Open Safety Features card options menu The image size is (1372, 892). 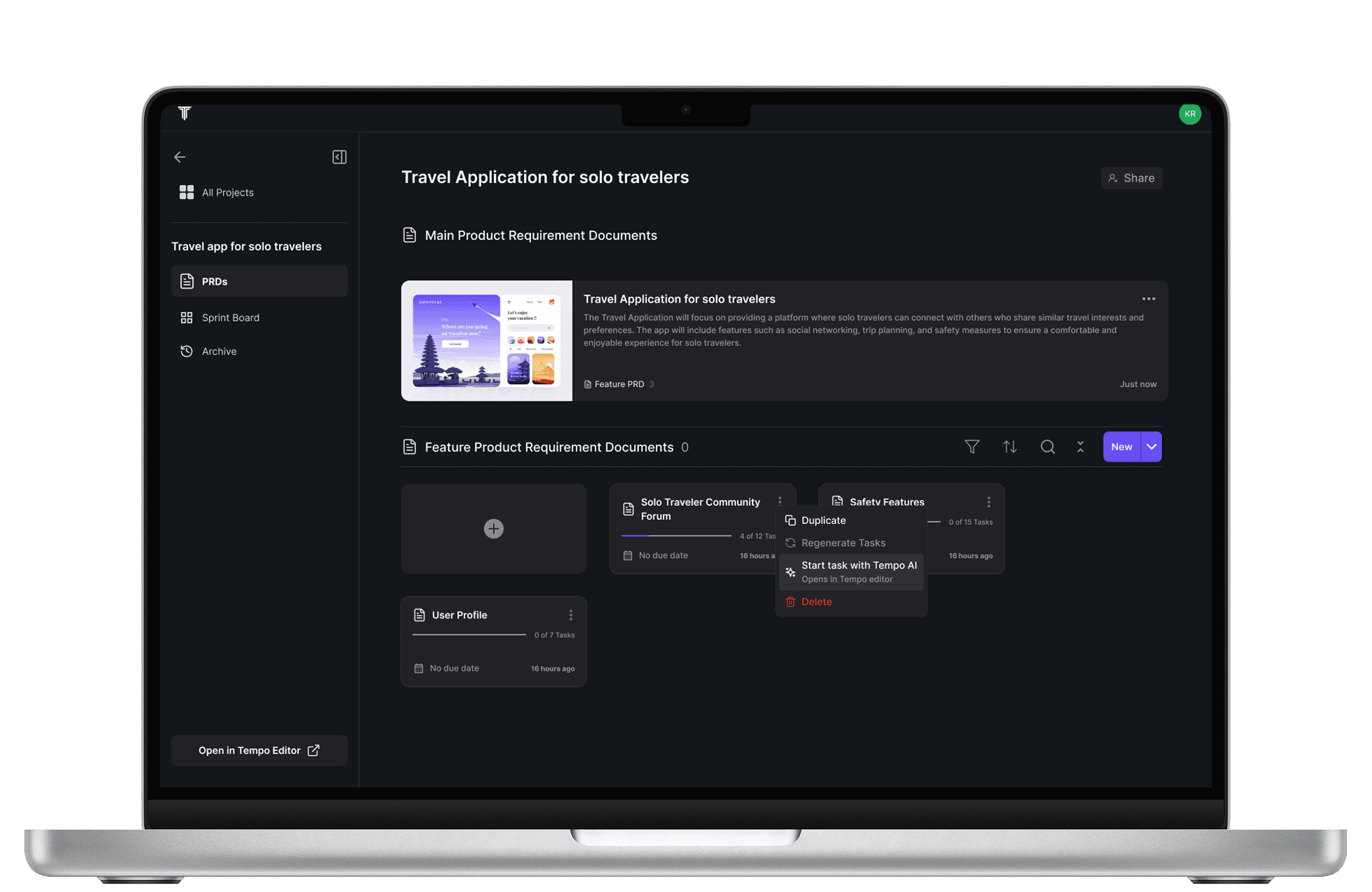989,502
